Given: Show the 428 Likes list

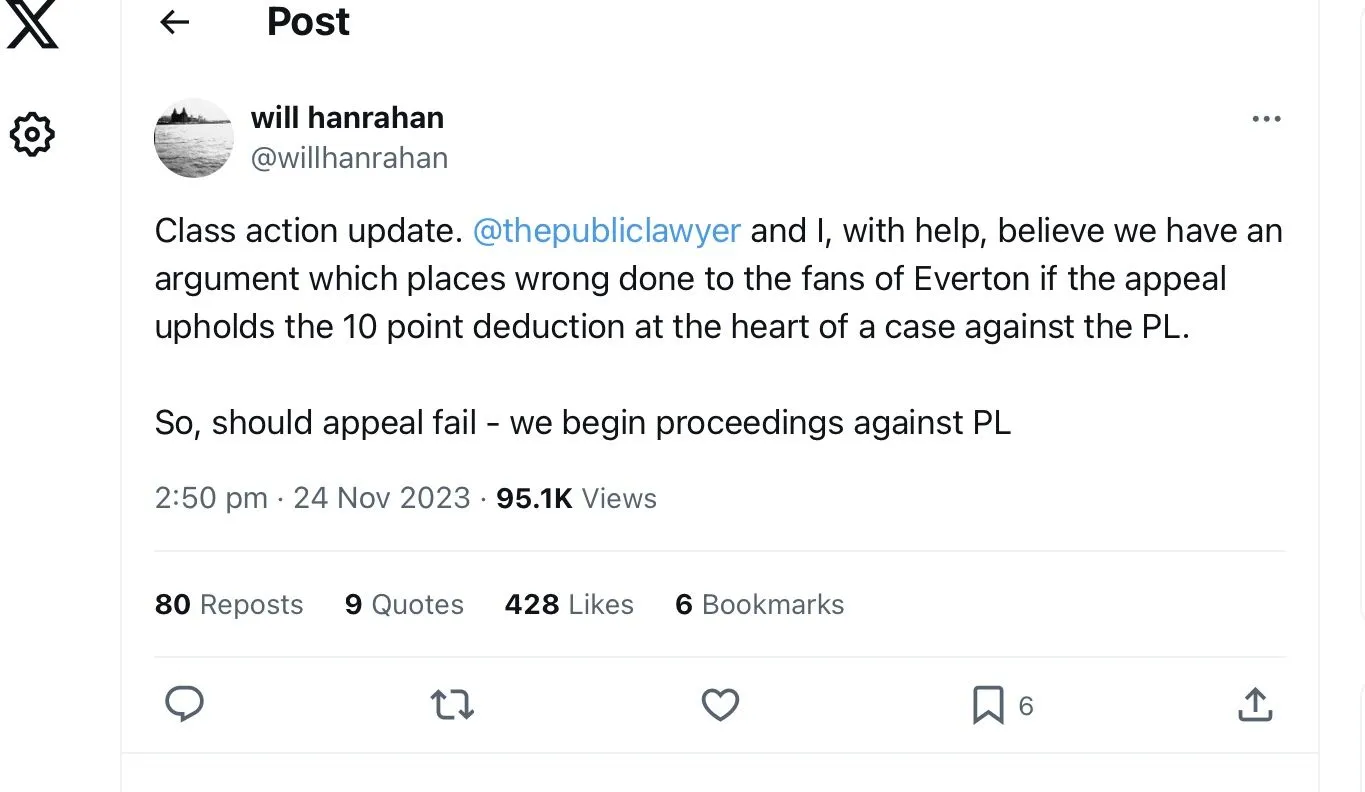Looking at the screenshot, I should (x=569, y=605).
